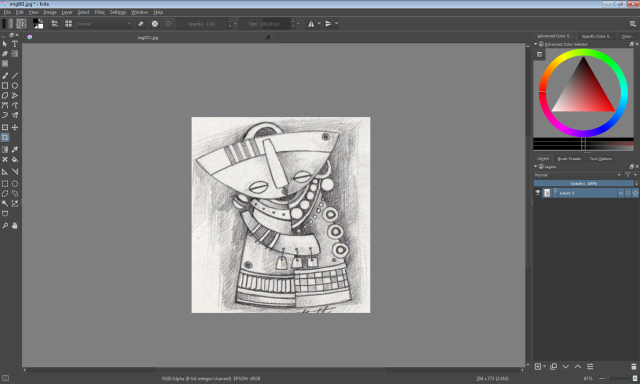Viewport: 640px width, 384px height.
Task: Open the Settings menu
Action: [x=118, y=12]
